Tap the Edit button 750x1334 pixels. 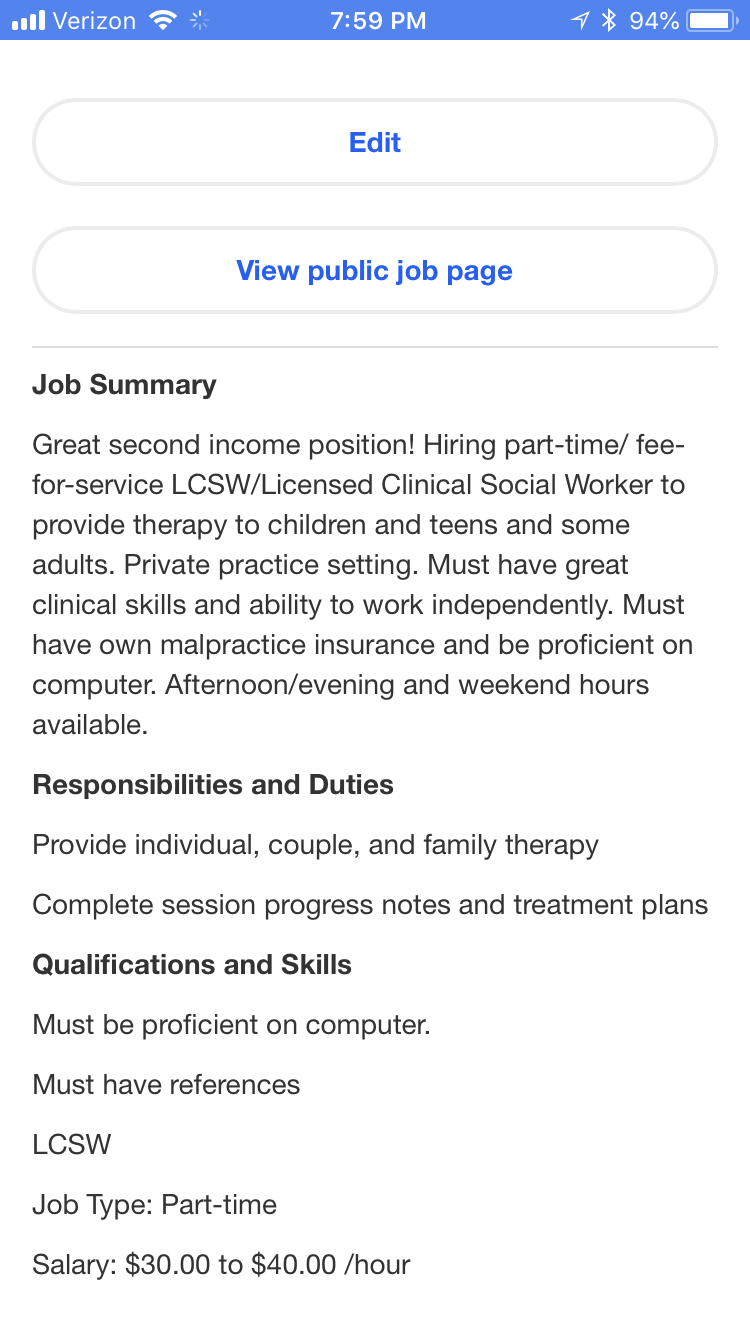click(x=375, y=142)
